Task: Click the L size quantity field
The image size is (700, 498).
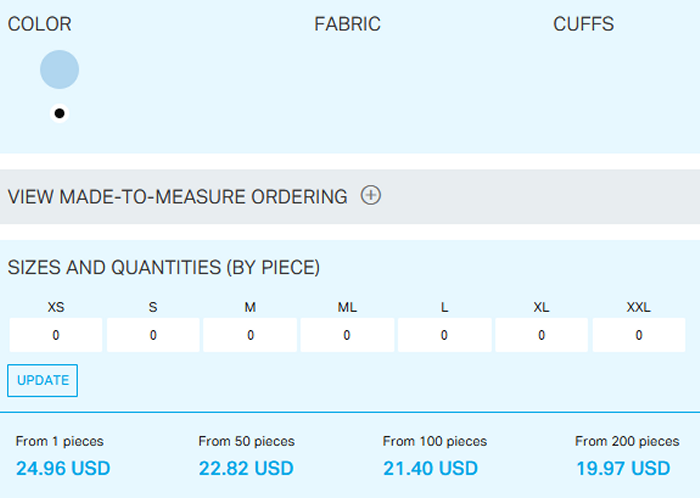Action: (x=444, y=336)
